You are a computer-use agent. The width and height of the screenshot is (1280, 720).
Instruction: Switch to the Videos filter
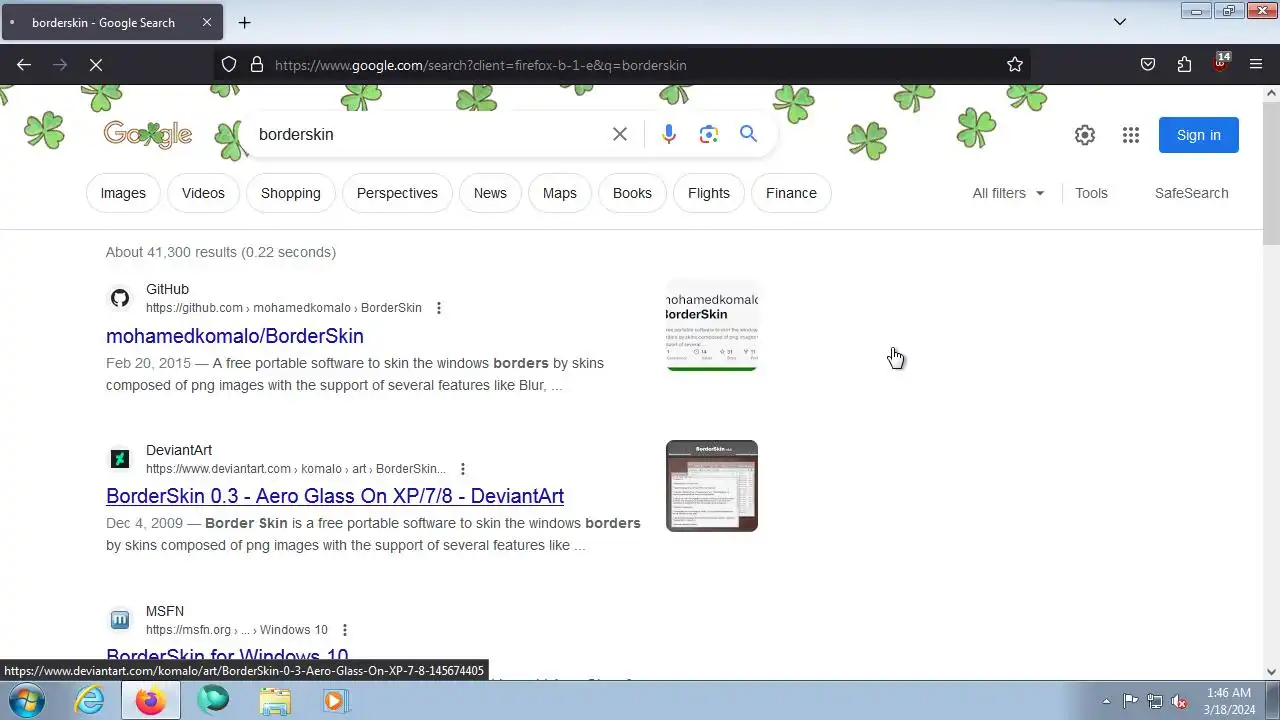(x=203, y=193)
